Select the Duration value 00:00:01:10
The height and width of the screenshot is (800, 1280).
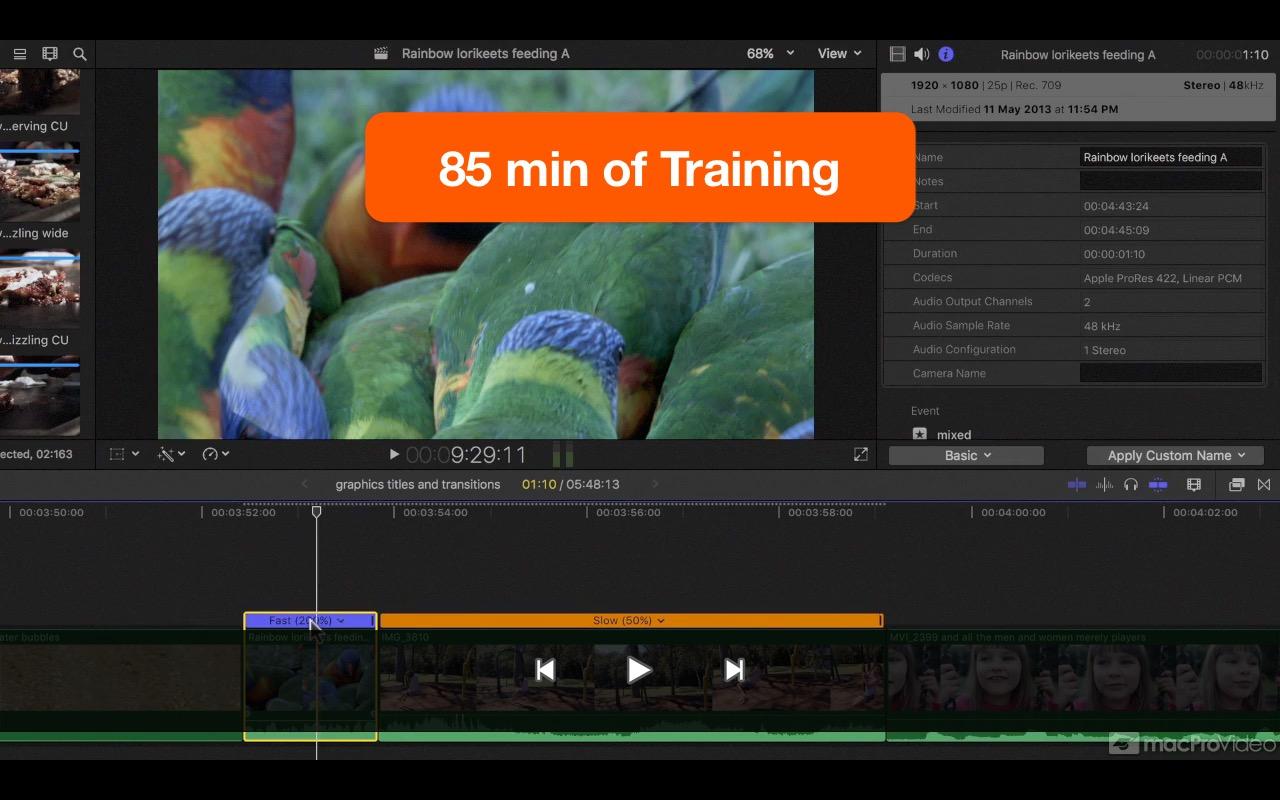click(x=1114, y=254)
